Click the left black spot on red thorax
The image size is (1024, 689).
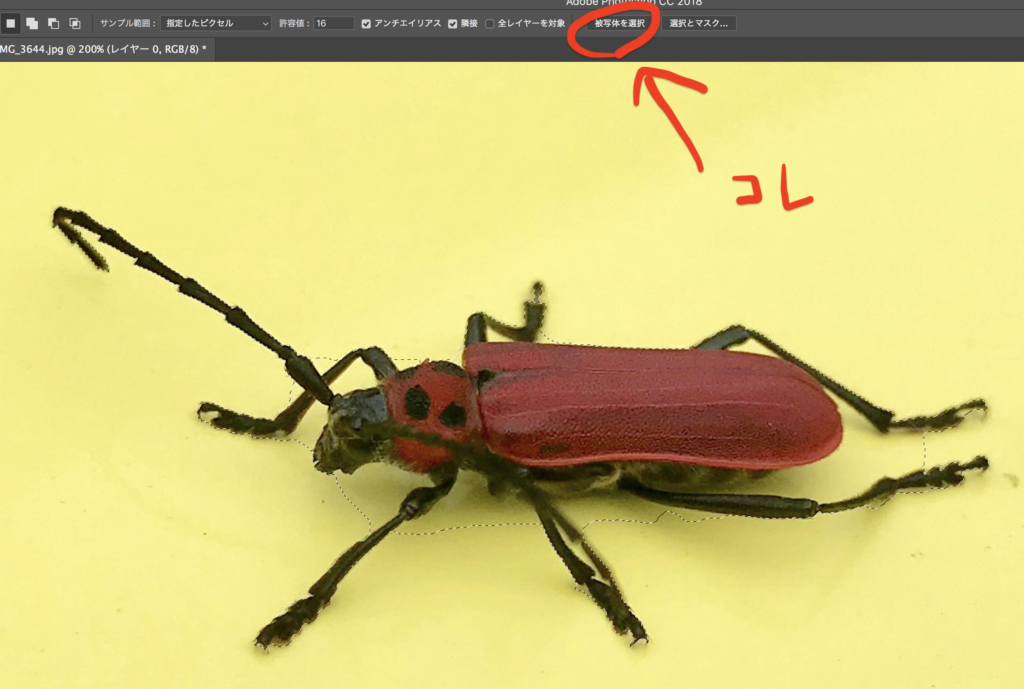[x=417, y=402]
